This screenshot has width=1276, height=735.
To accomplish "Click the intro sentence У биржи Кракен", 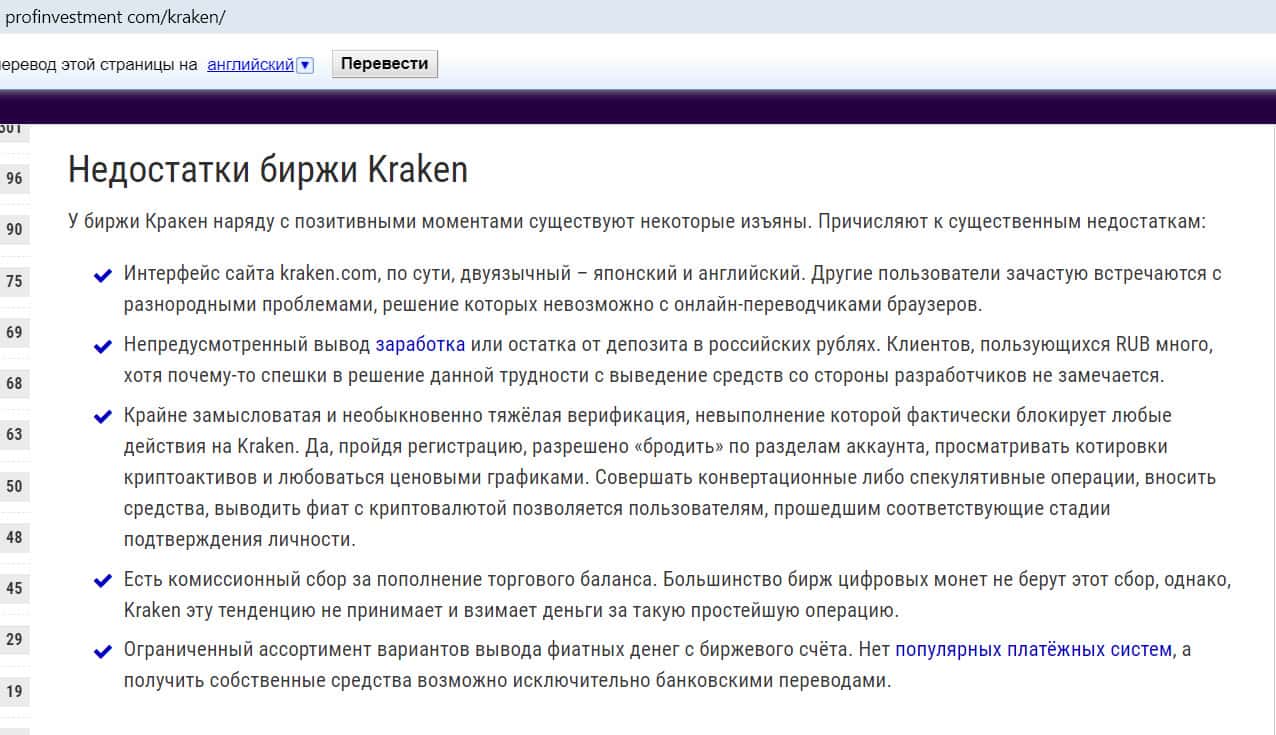I will tap(637, 221).
